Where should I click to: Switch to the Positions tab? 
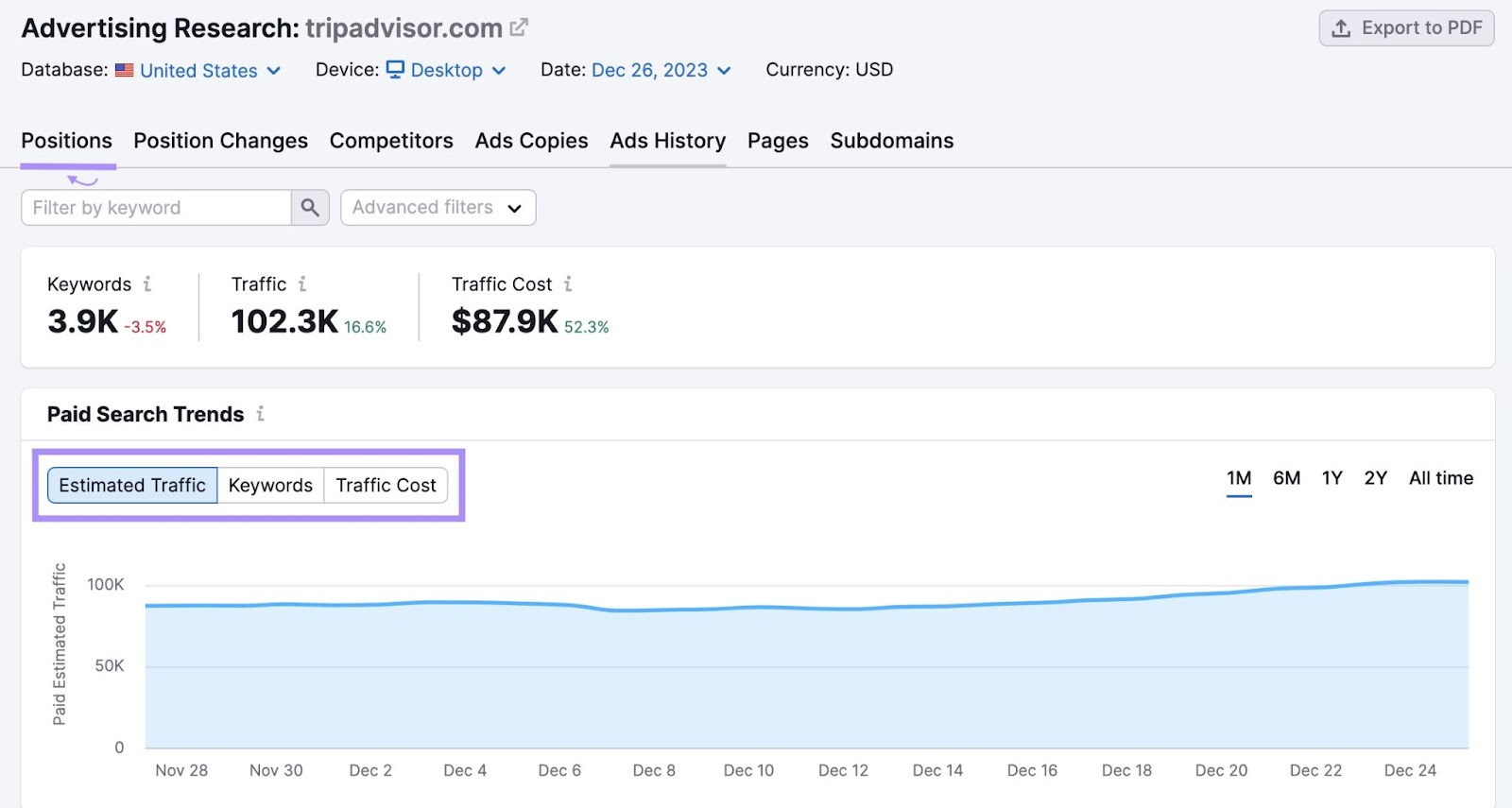(67, 141)
